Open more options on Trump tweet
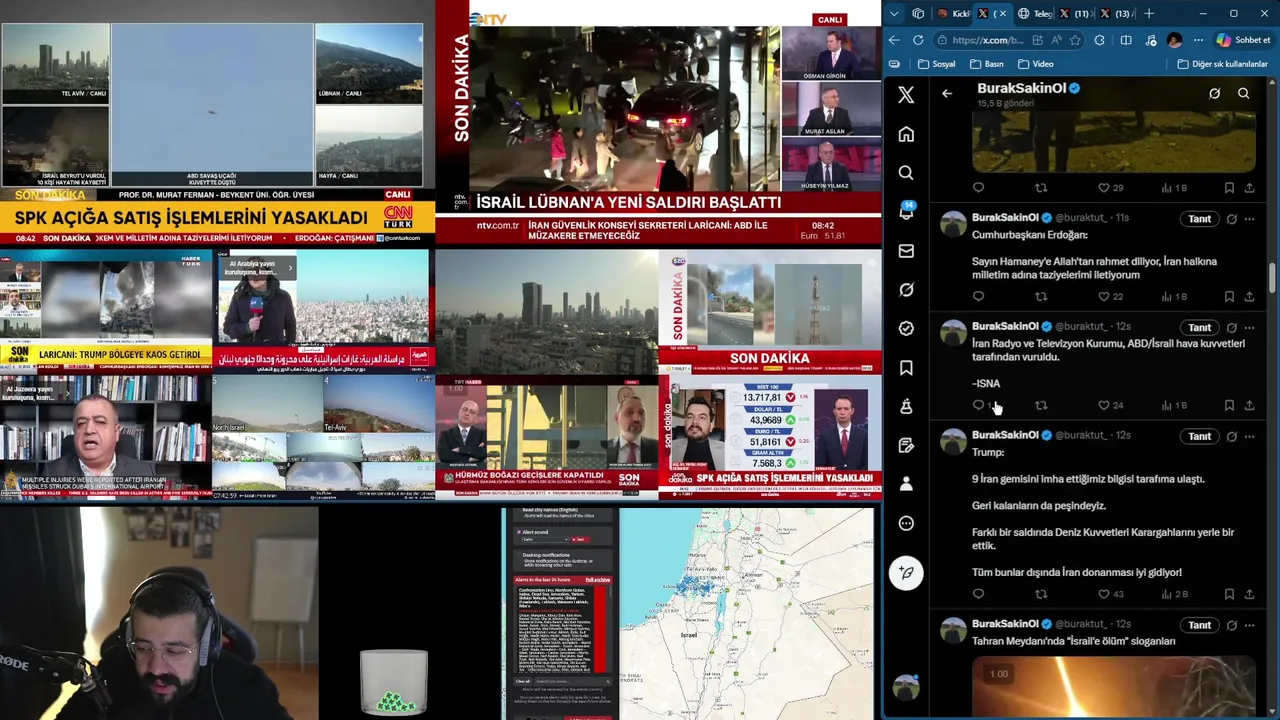Screen dimensions: 1280x720 1249,437
